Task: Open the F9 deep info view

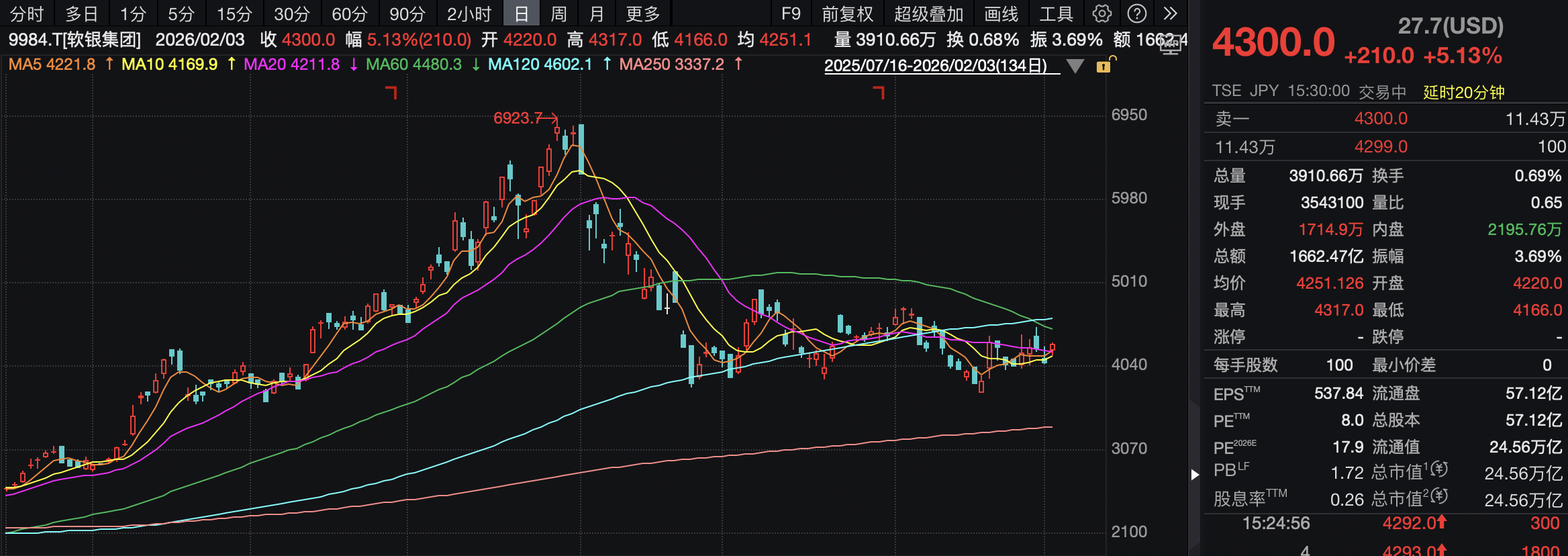Action: (x=791, y=13)
